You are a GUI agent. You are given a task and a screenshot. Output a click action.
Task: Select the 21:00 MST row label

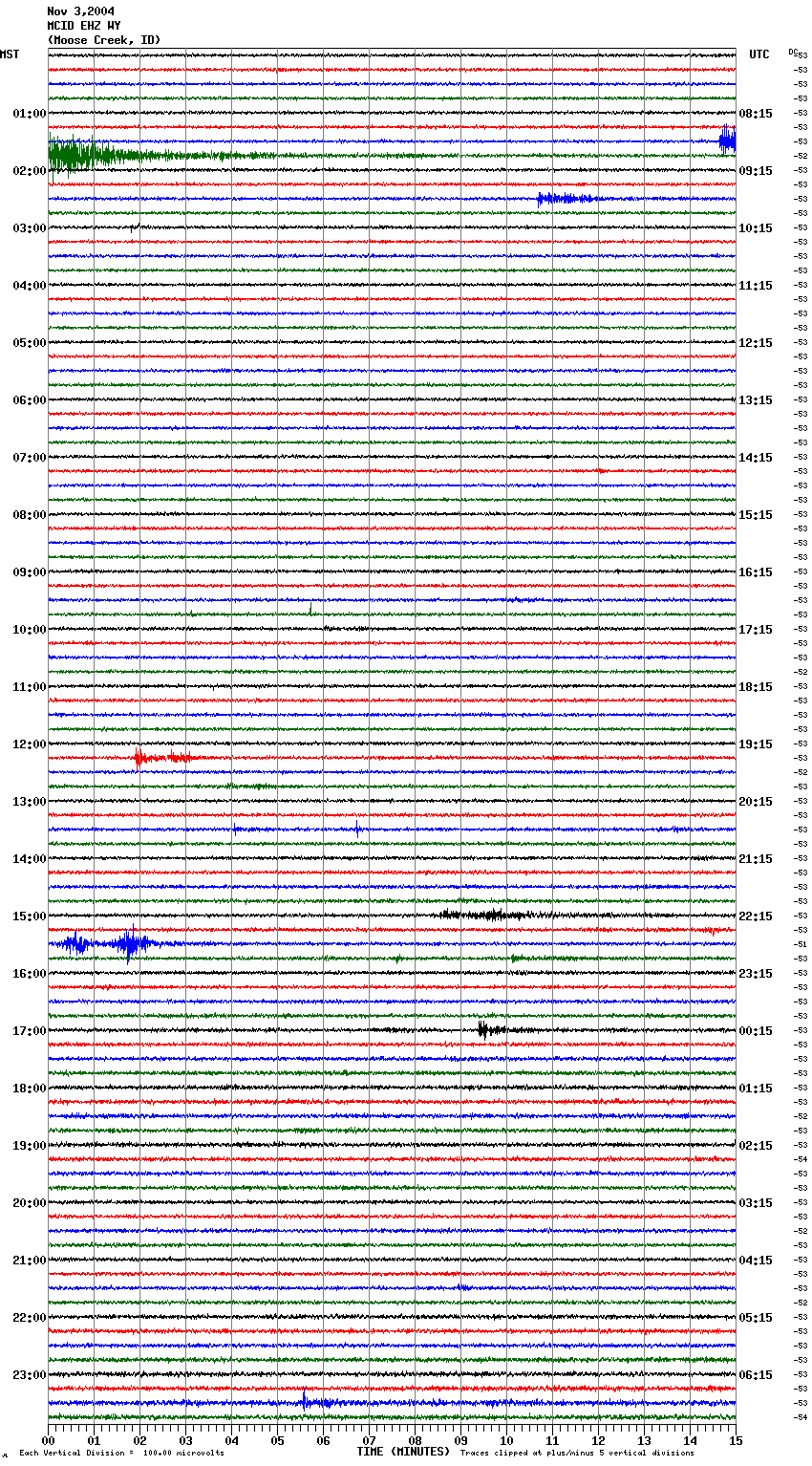click(x=30, y=1261)
